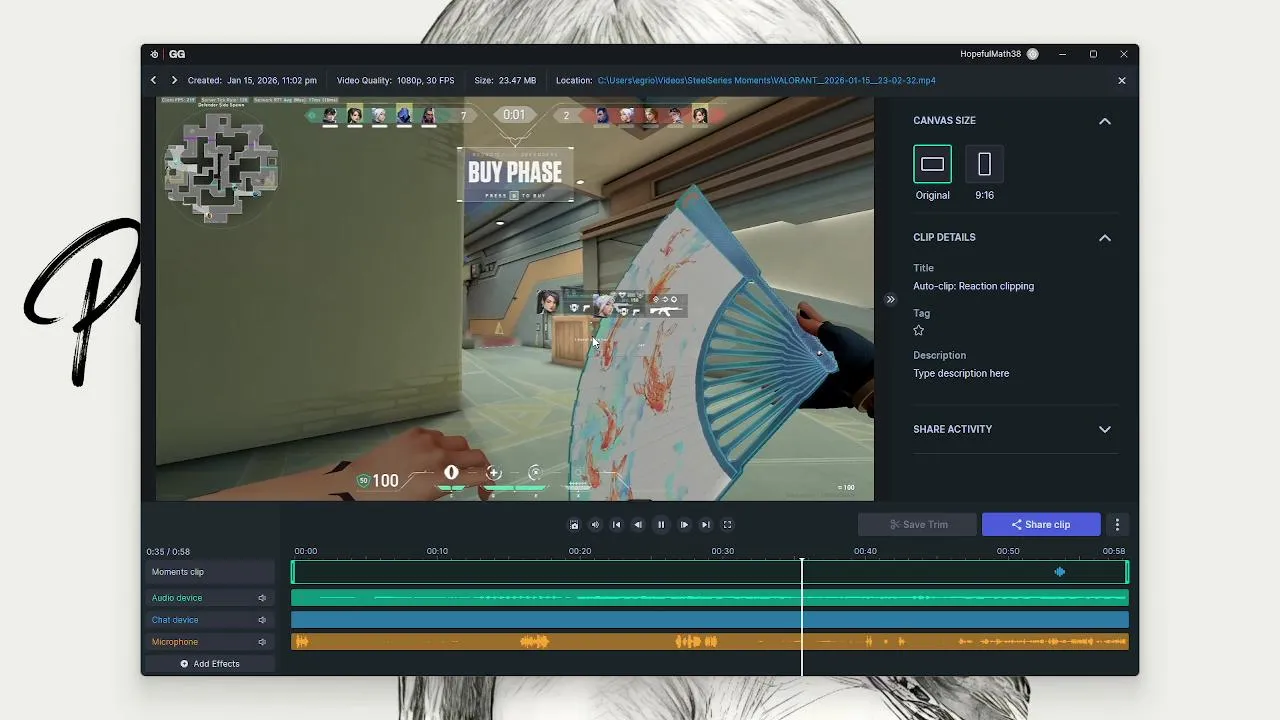
Task: Click the Moments clip track bar
Action: click(710, 572)
